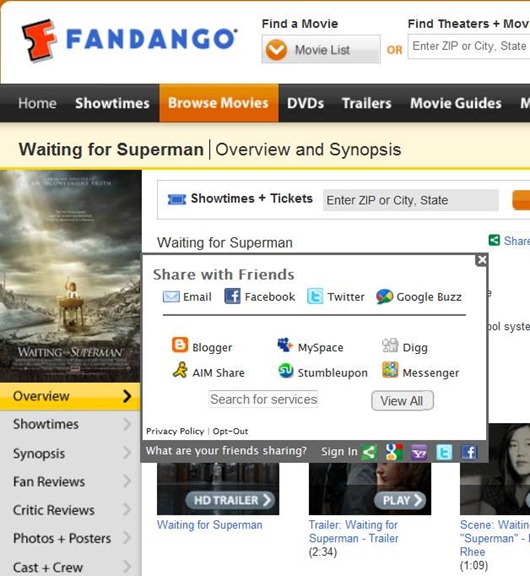Image resolution: width=530 pixels, height=576 pixels.
Task: Expand the Showtimes sidebar item arrow
Action: [127, 424]
